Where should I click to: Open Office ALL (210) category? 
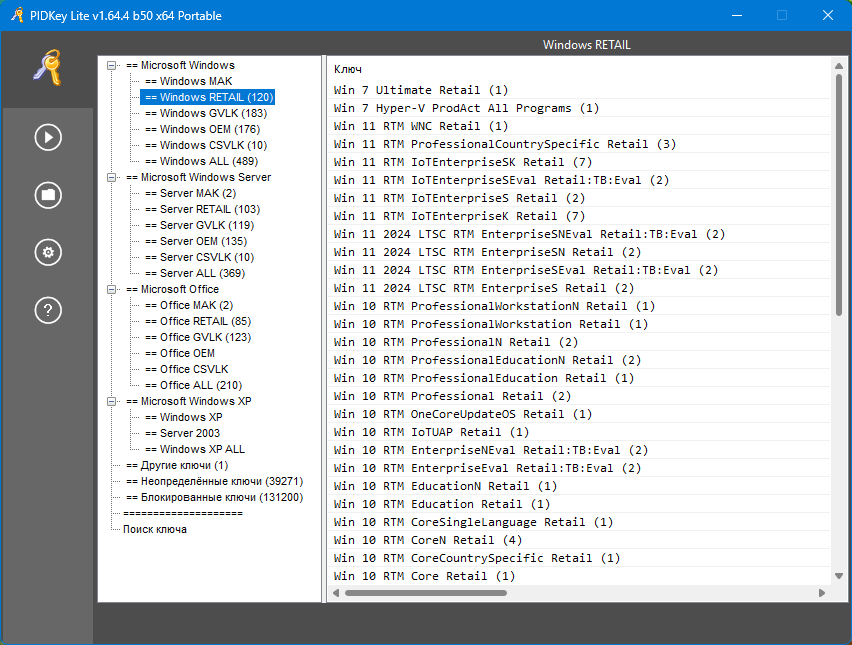pos(200,385)
